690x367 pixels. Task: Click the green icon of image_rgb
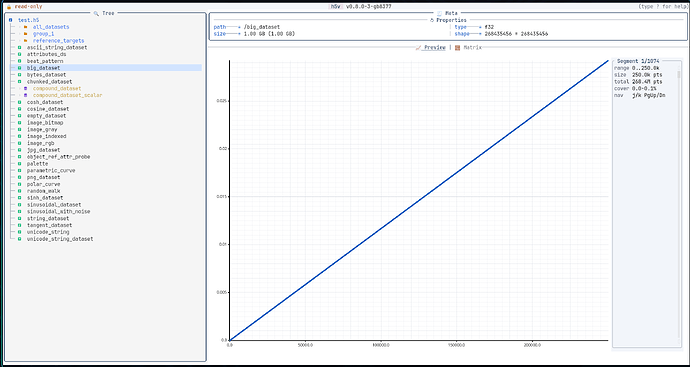[x=20, y=143]
